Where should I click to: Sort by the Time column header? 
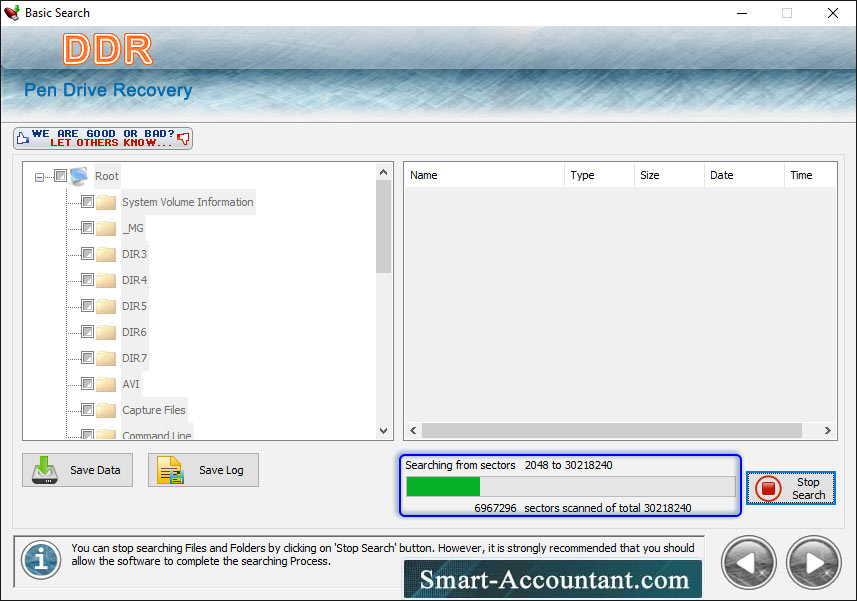click(811, 175)
